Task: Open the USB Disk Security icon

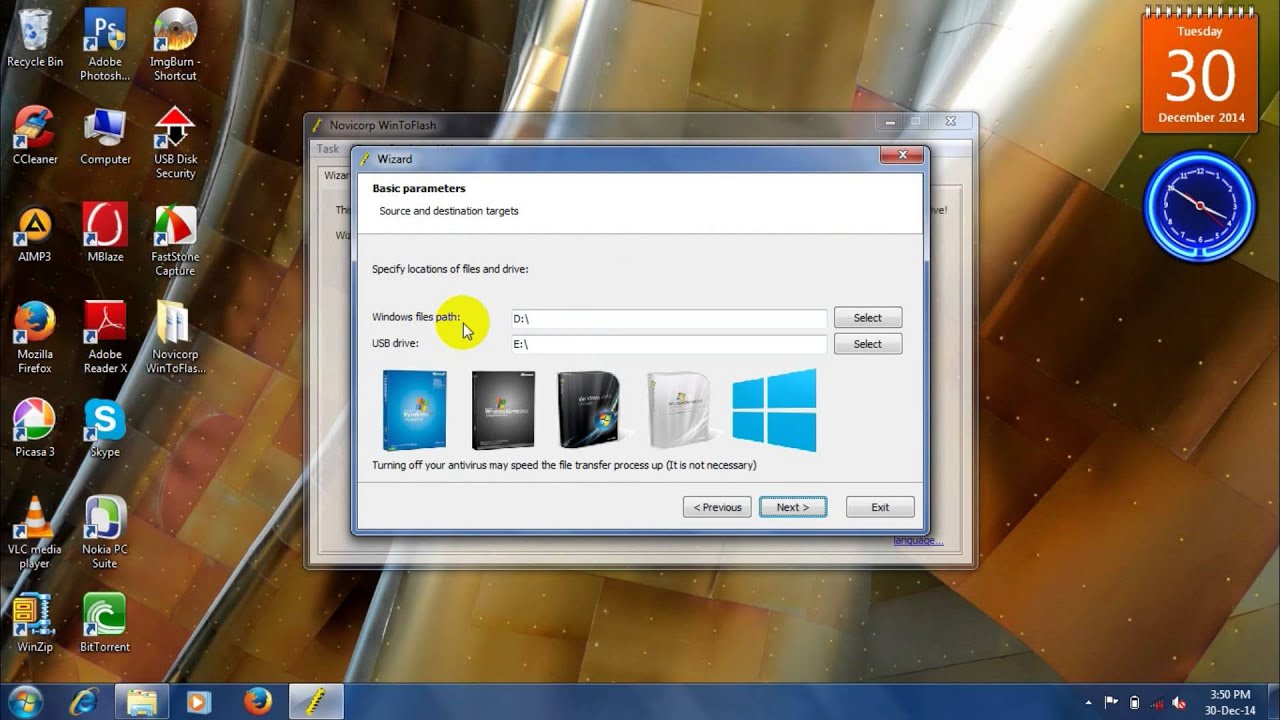Action: click(x=175, y=142)
